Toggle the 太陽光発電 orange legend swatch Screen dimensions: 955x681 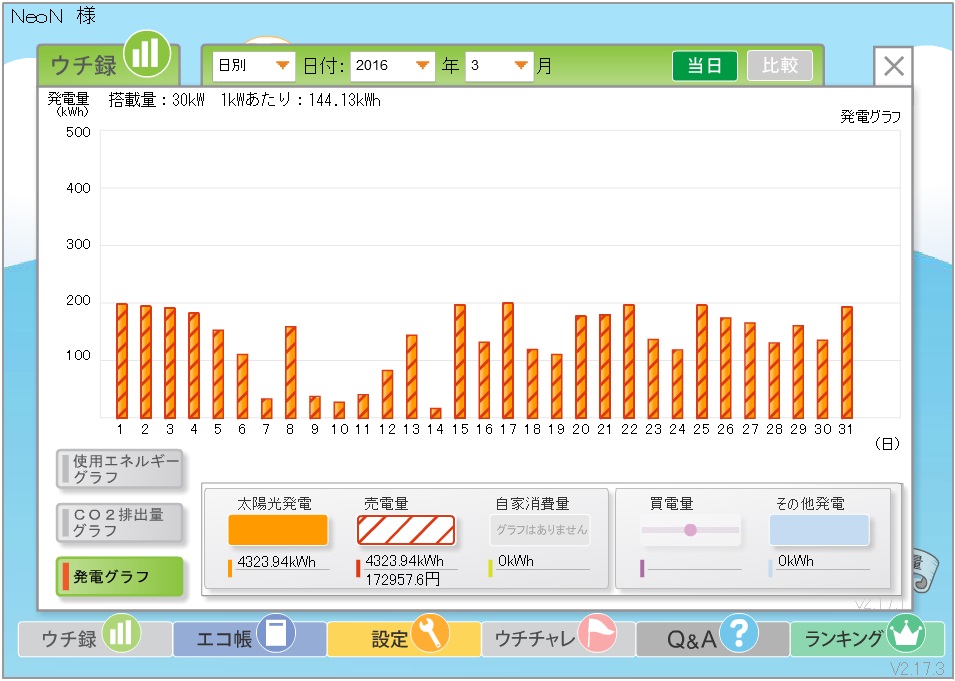278,530
